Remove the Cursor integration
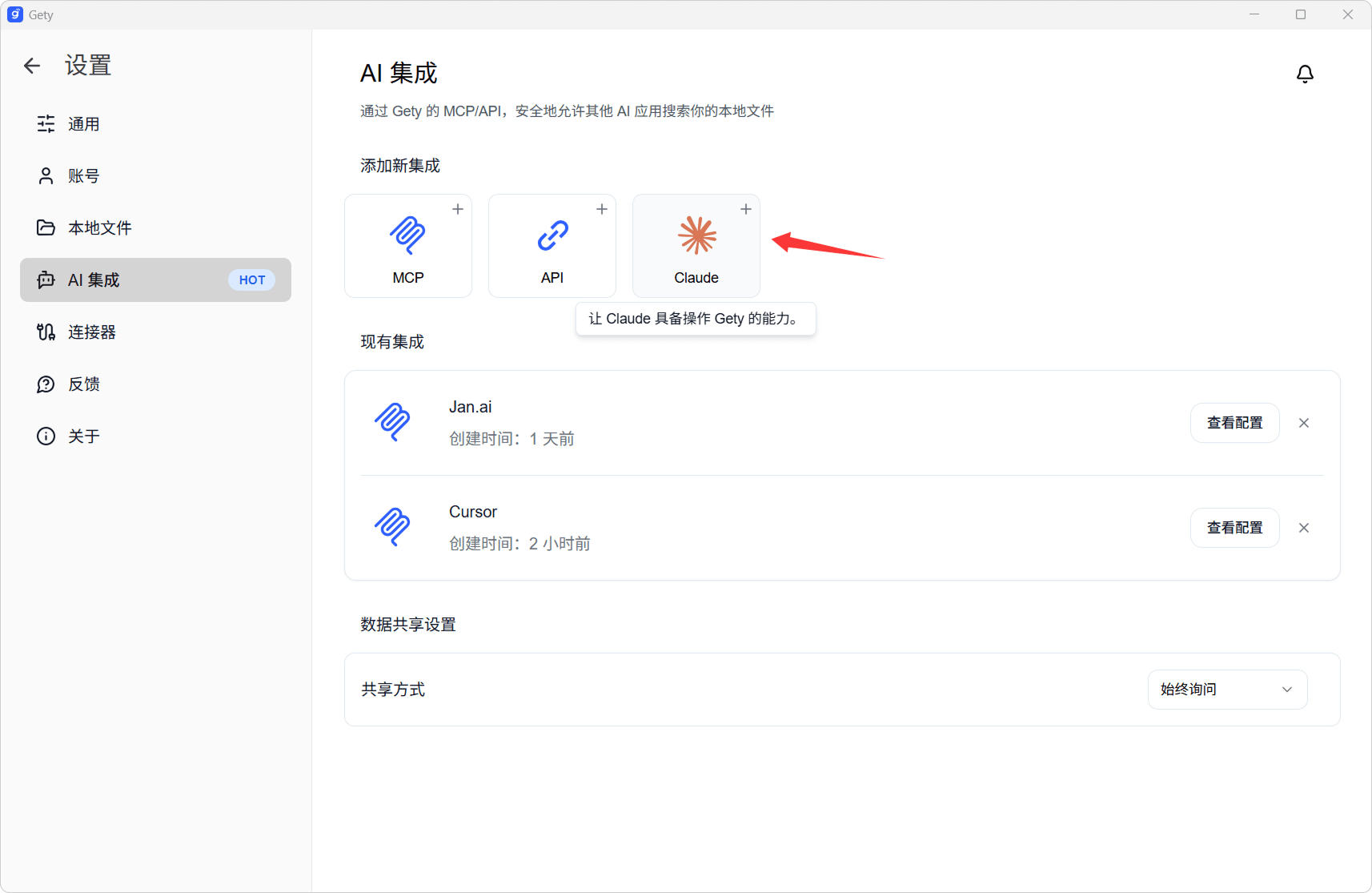This screenshot has height=893, width=1372. 1304,528
